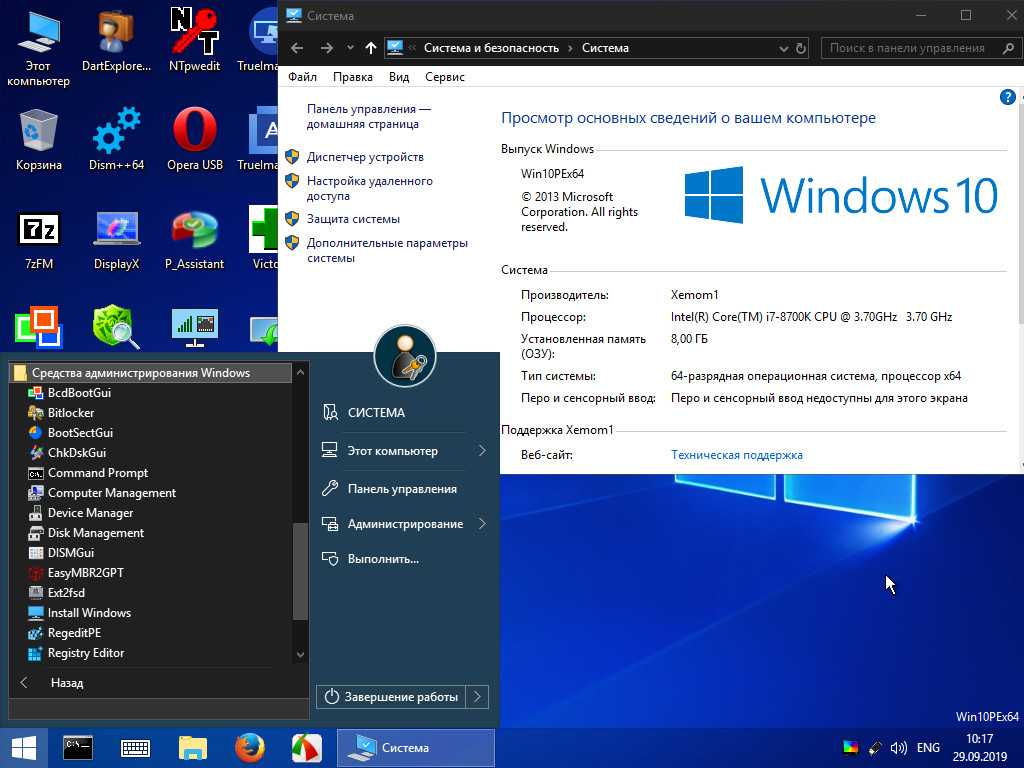Go back with Назад button
This screenshot has width=1024, height=768.
[x=67, y=683]
